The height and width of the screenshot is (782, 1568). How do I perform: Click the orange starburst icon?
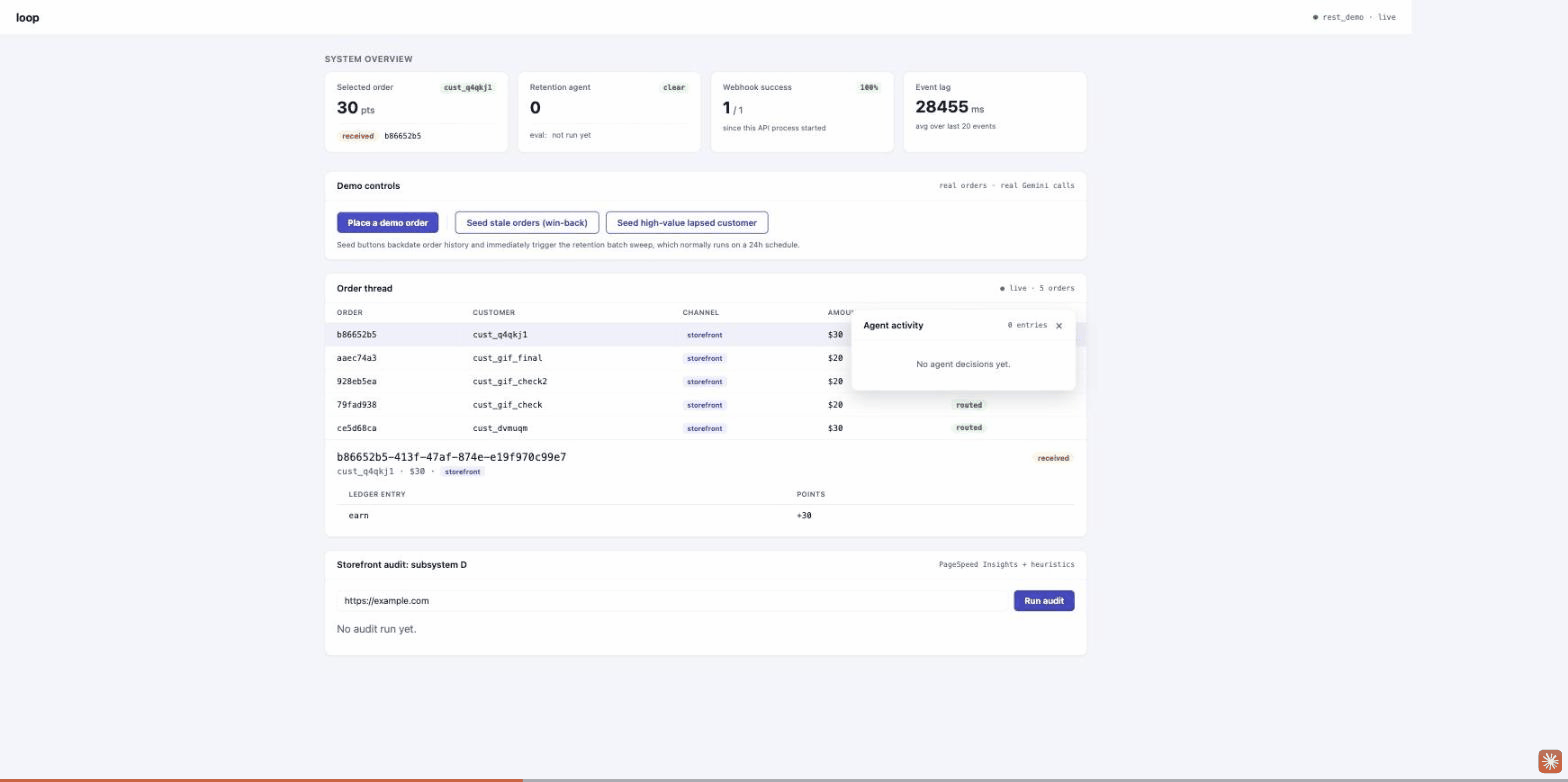tap(1549, 761)
